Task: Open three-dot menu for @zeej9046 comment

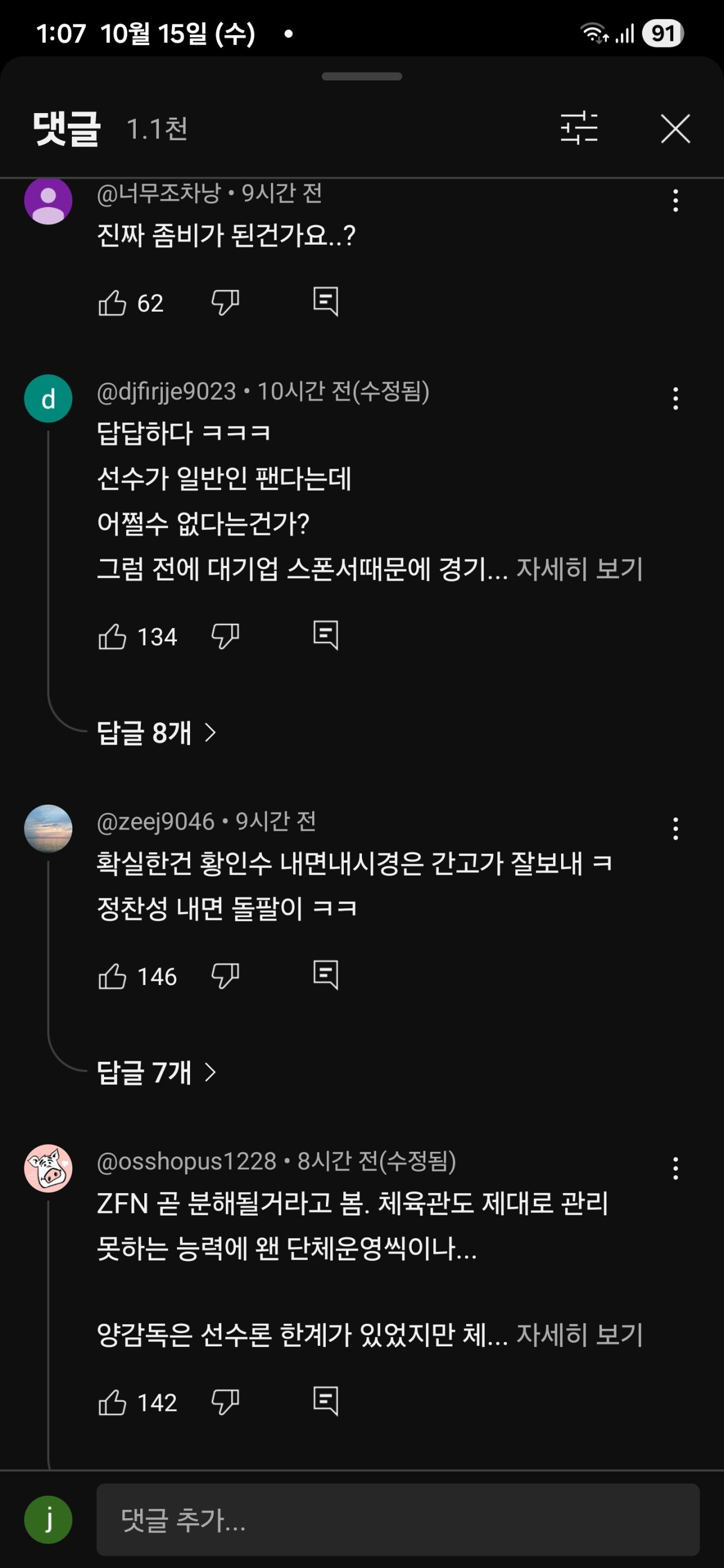Action: point(675,828)
